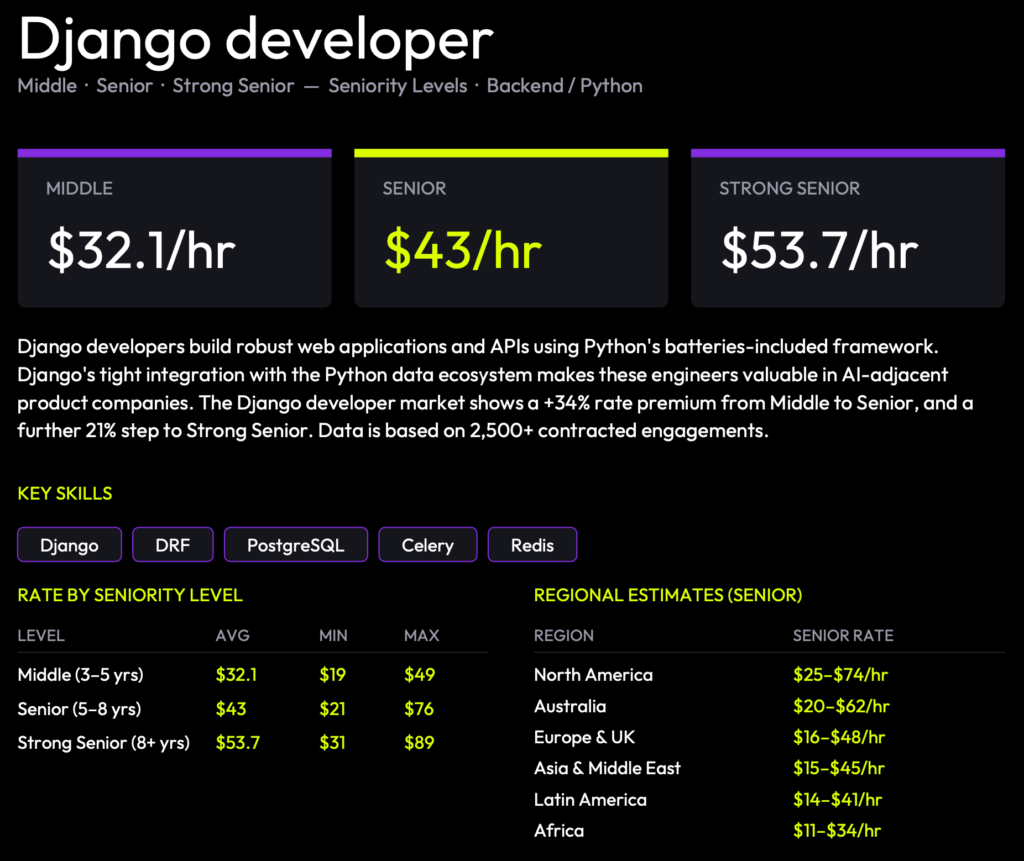Select the DRF skill tag
The image size is (1024, 861).
172,545
